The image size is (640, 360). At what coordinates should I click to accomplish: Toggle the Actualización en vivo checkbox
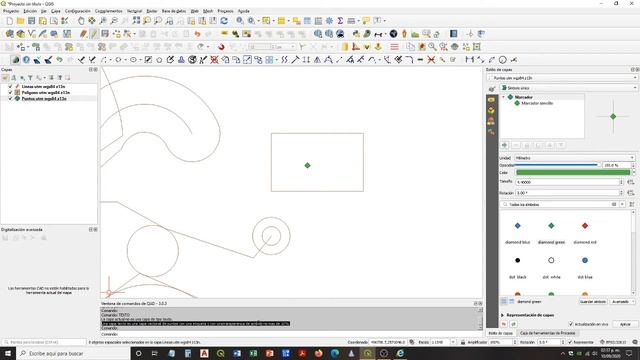coord(571,324)
